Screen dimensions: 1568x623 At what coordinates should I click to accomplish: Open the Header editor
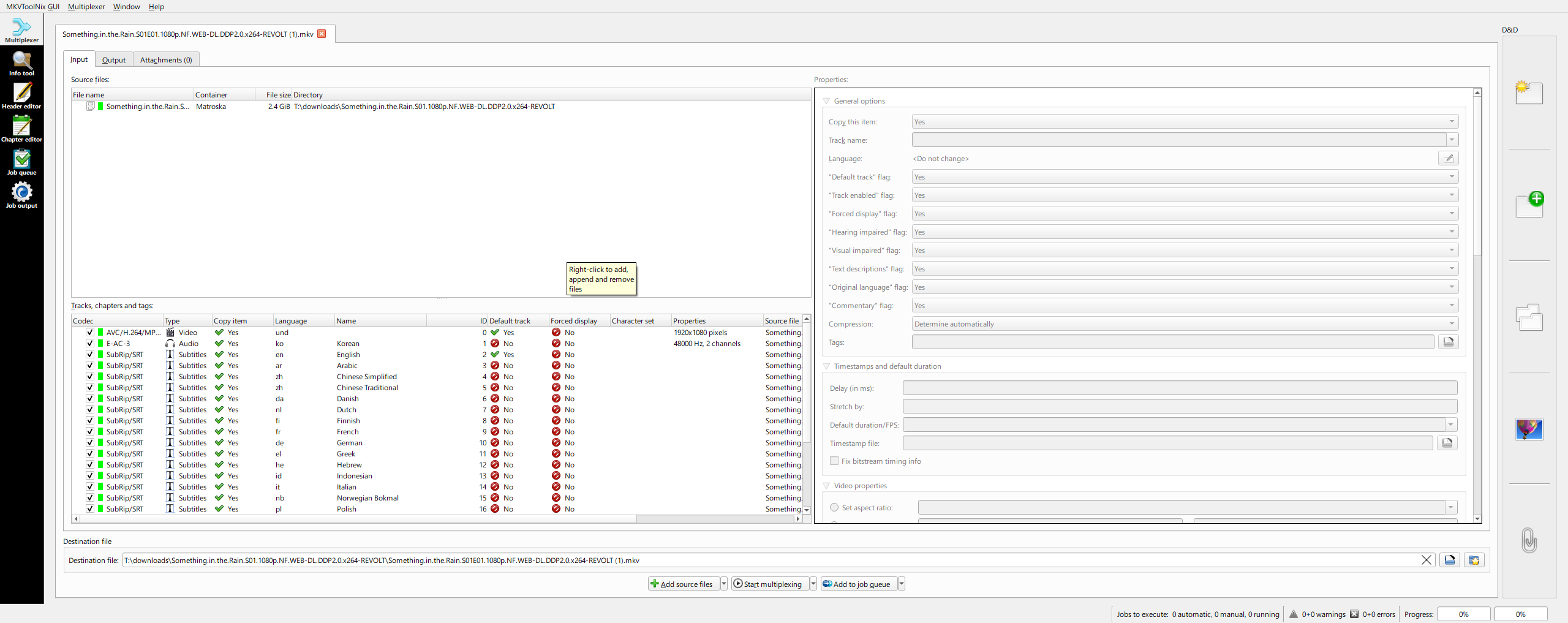coord(21,96)
